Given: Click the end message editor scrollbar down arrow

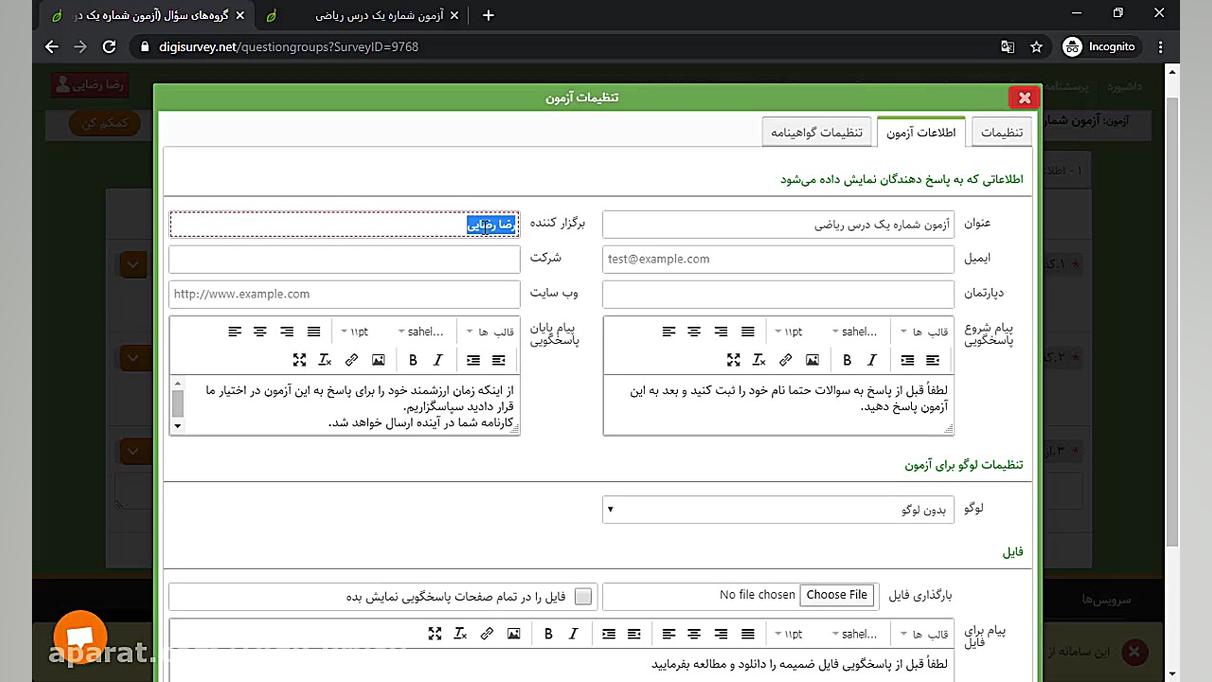Looking at the screenshot, I should pos(178,426).
